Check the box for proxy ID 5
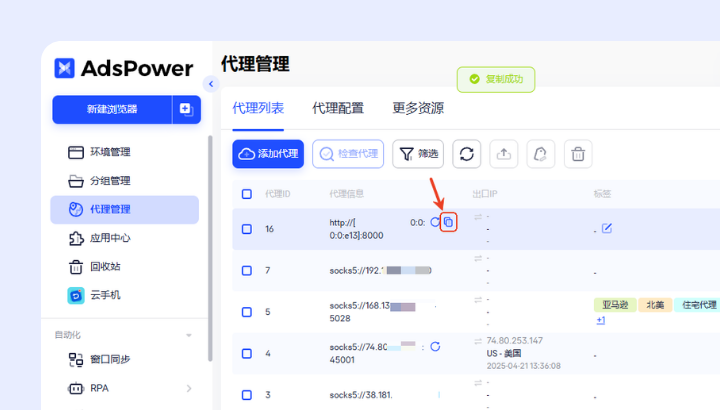 (247, 312)
